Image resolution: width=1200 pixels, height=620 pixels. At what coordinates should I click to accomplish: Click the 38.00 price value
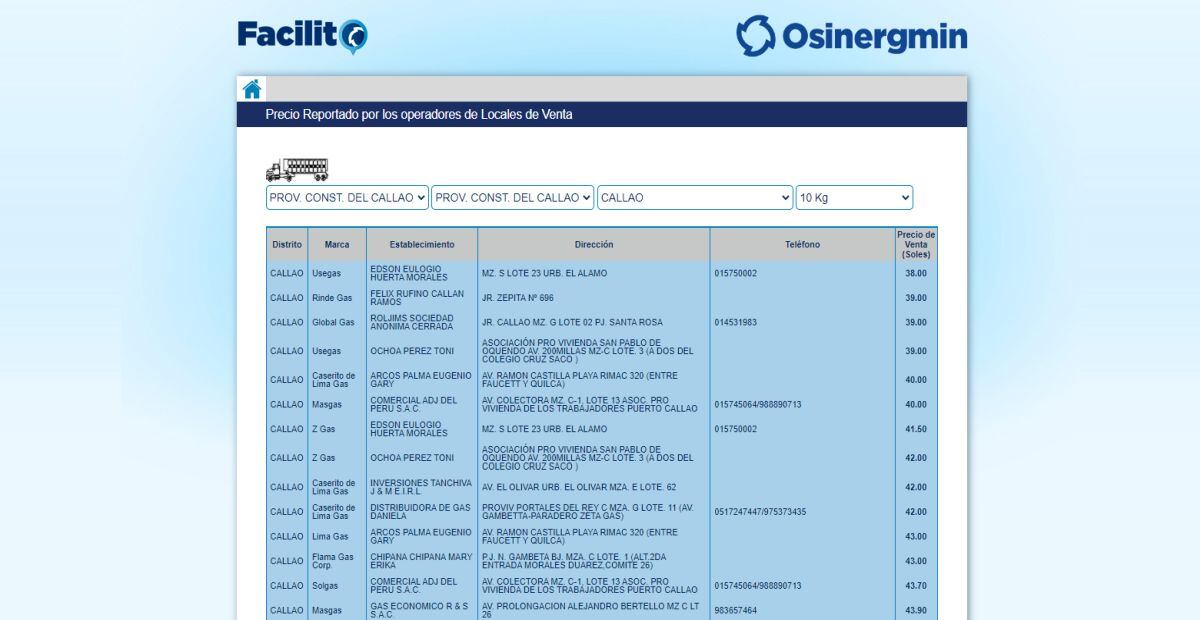click(914, 272)
